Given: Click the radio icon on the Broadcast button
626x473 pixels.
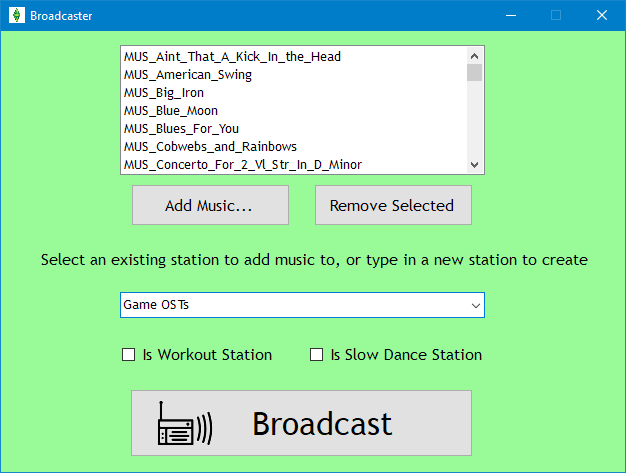Looking at the screenshot, I should pos(185,424).
